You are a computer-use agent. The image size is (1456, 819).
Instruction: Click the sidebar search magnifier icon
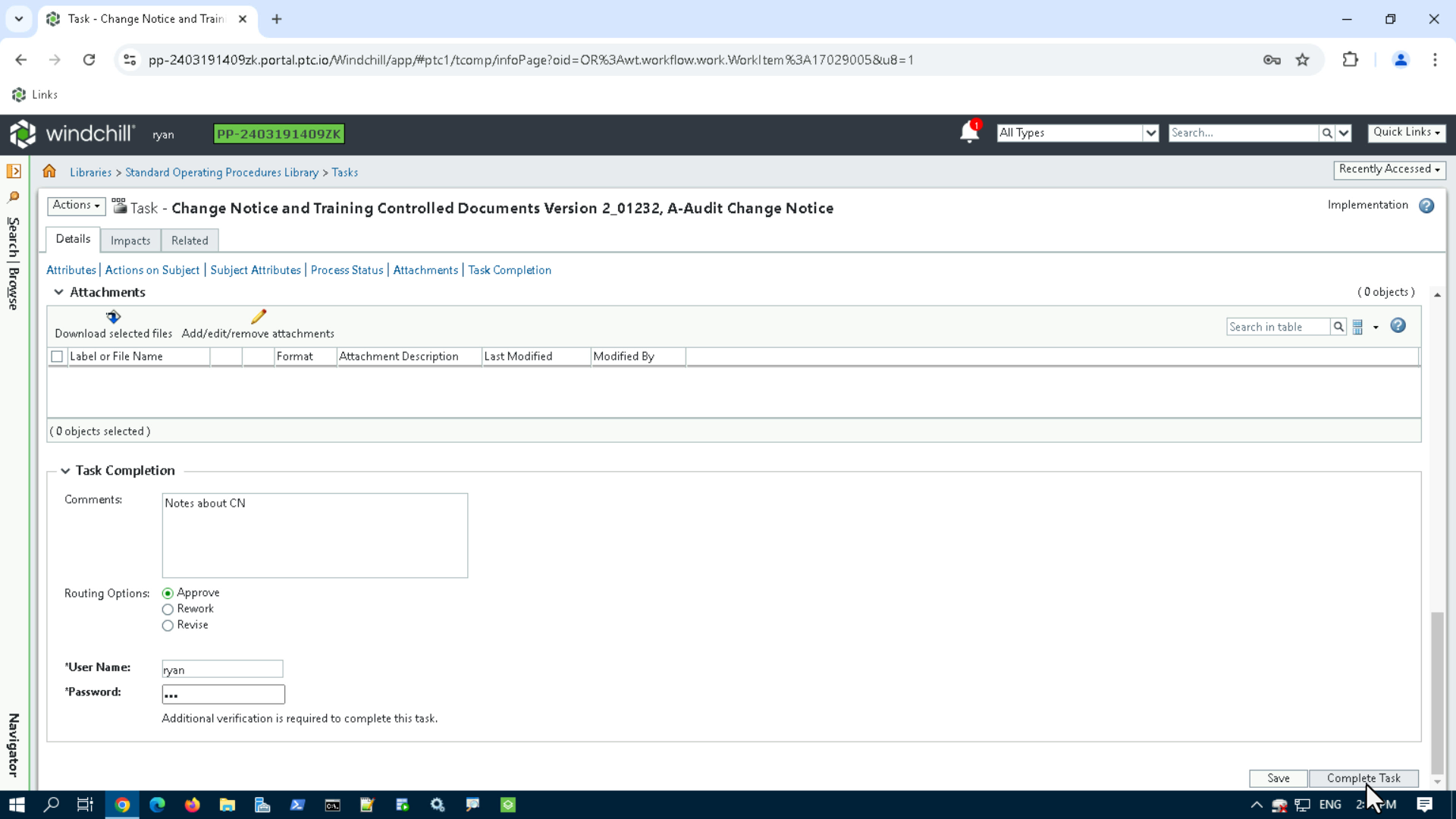pyautogui.click(x=14, y=197)
